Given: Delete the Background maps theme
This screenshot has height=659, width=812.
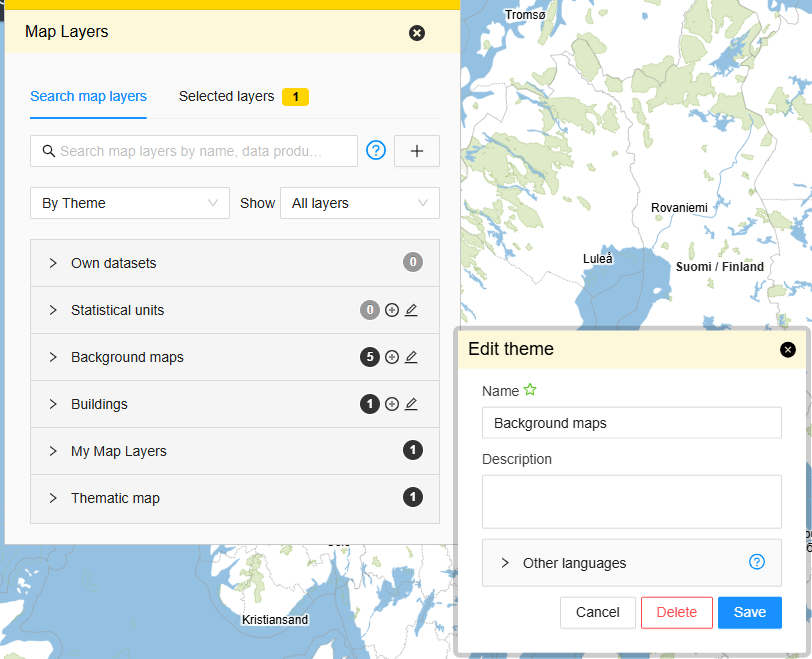Looking at the screenshot, I should (x=676, y=612).
